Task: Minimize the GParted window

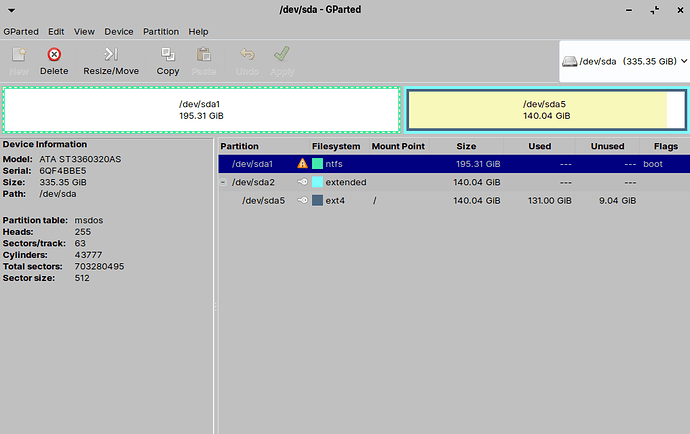Action: tap(629, 10)
